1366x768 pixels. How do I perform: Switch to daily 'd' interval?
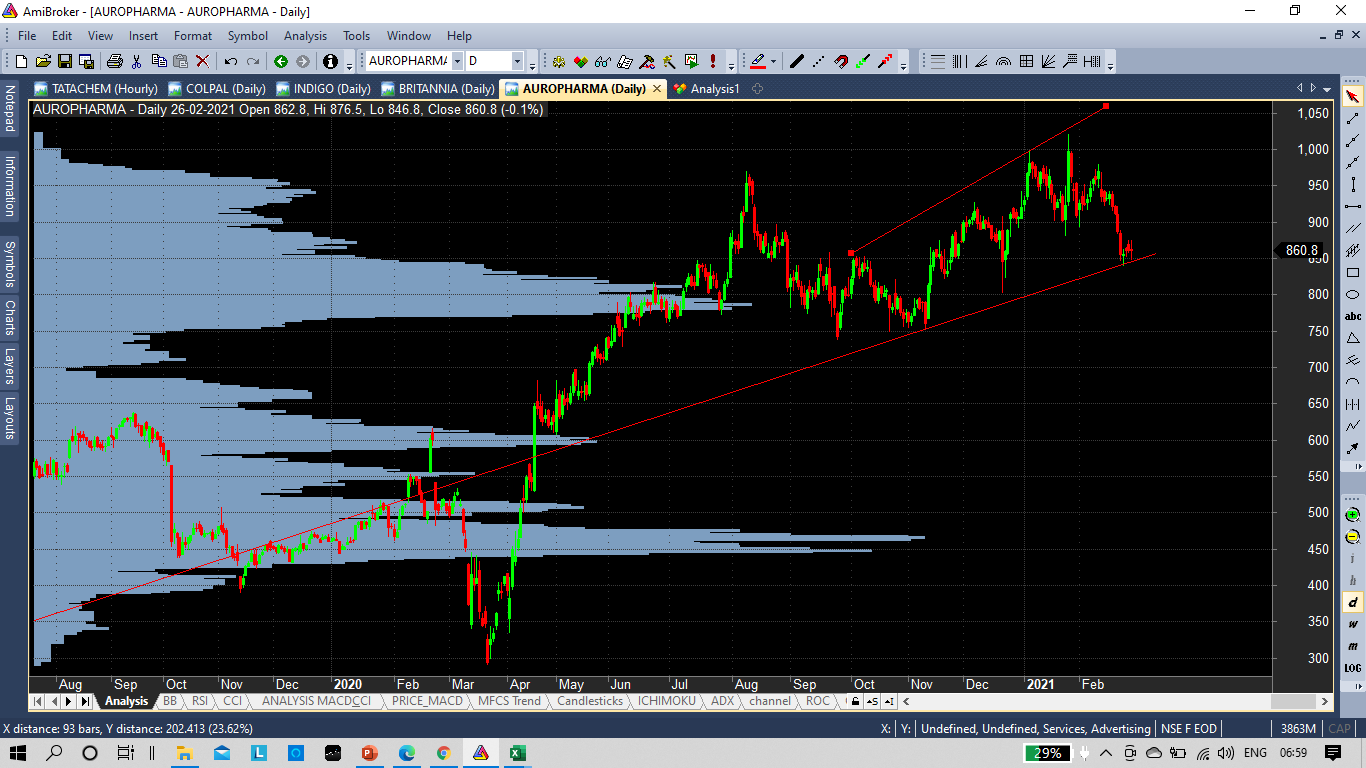coord(1352,602)
